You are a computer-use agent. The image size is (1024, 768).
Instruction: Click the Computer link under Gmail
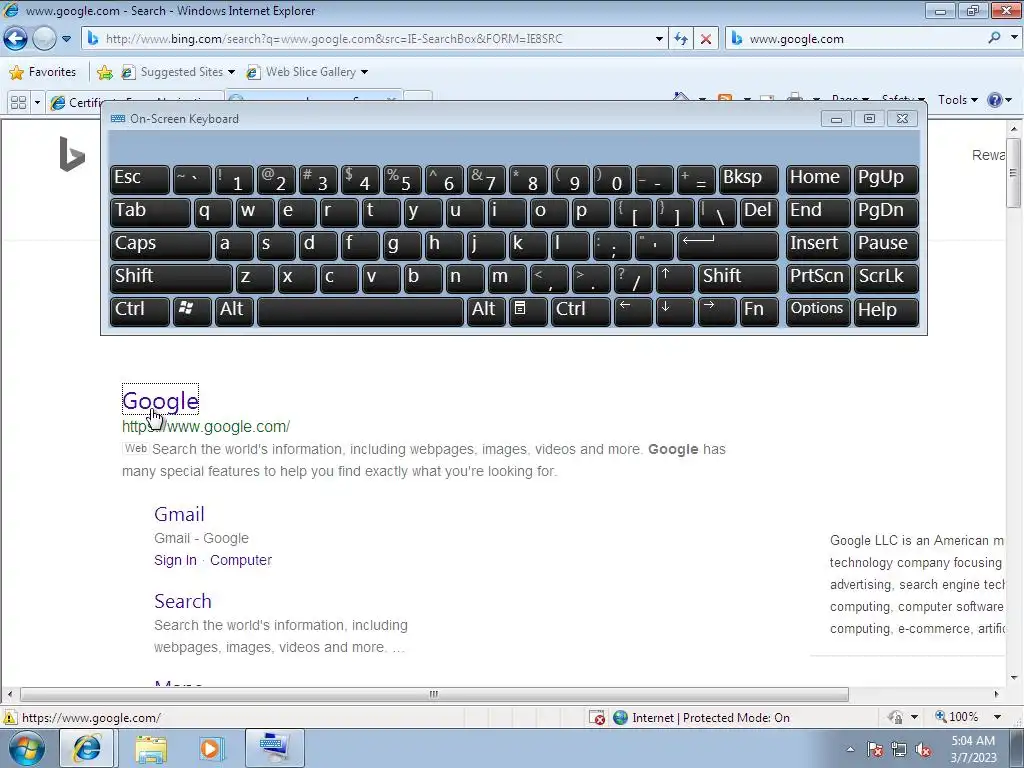(241, 560)
